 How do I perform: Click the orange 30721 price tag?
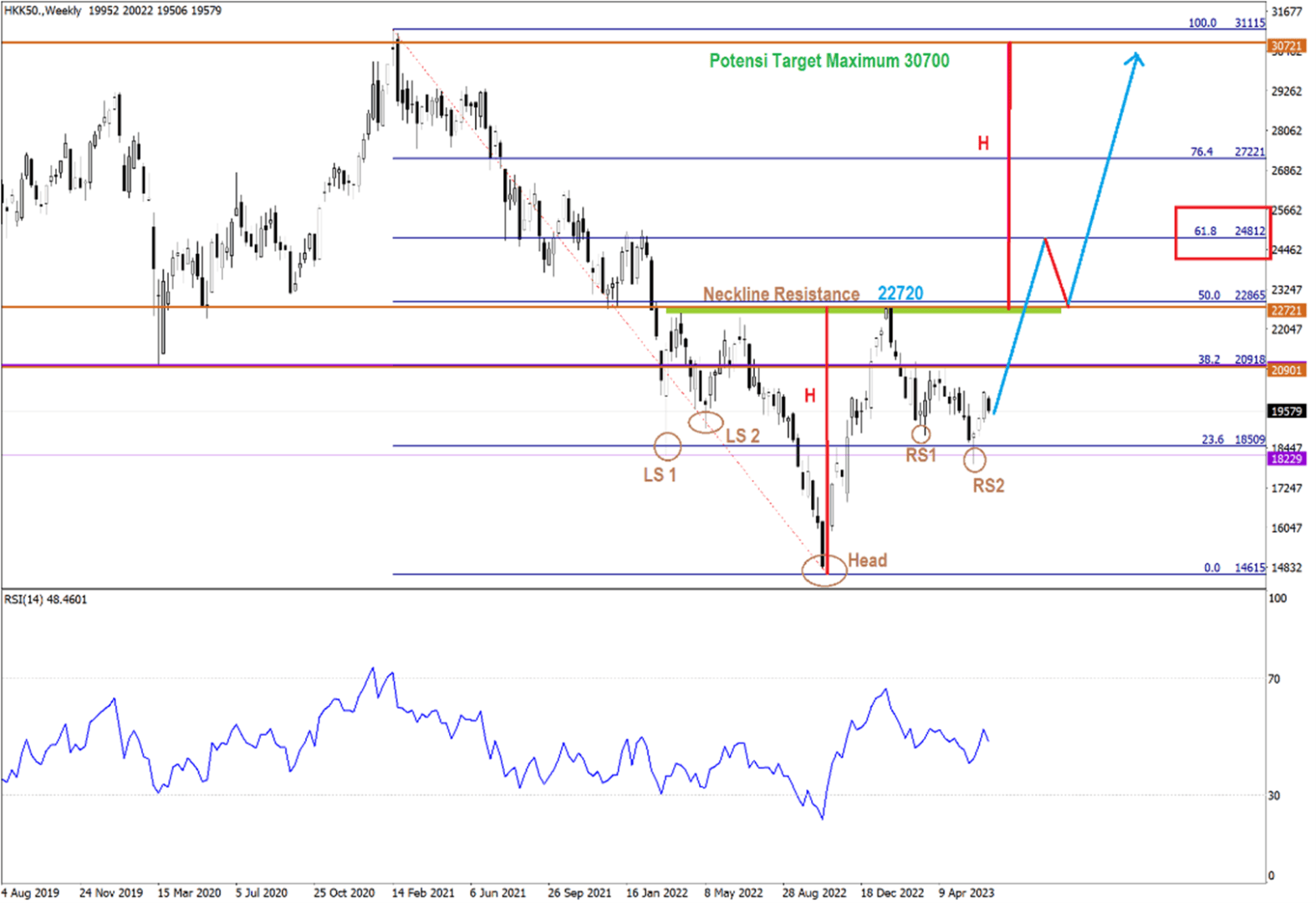(1286, 46)
